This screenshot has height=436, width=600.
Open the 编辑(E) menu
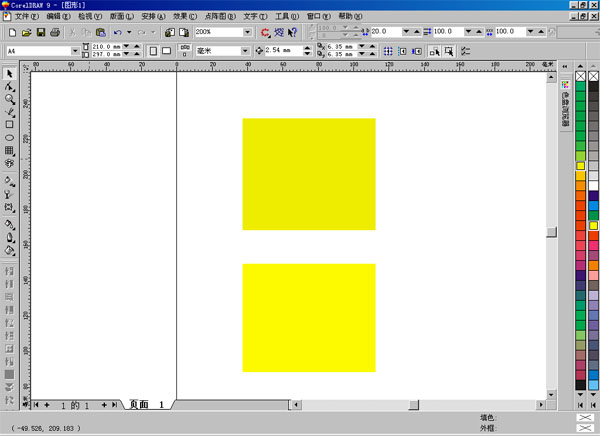pos(58,16)
